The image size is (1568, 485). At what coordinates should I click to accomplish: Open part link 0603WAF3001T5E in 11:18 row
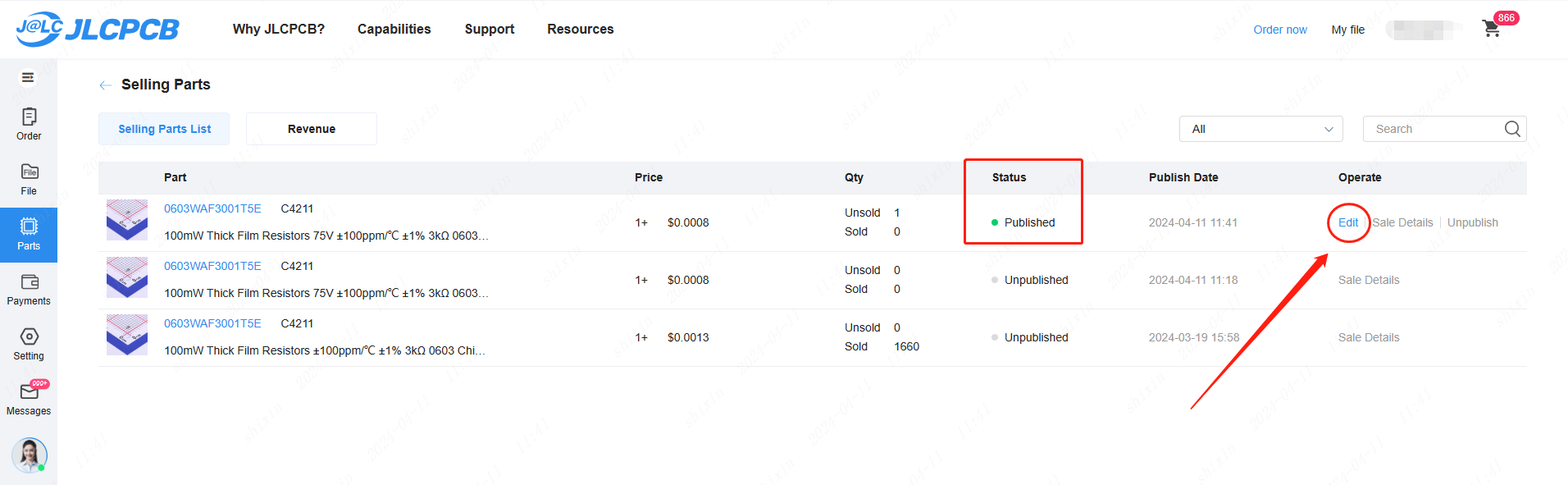(212, 266)
